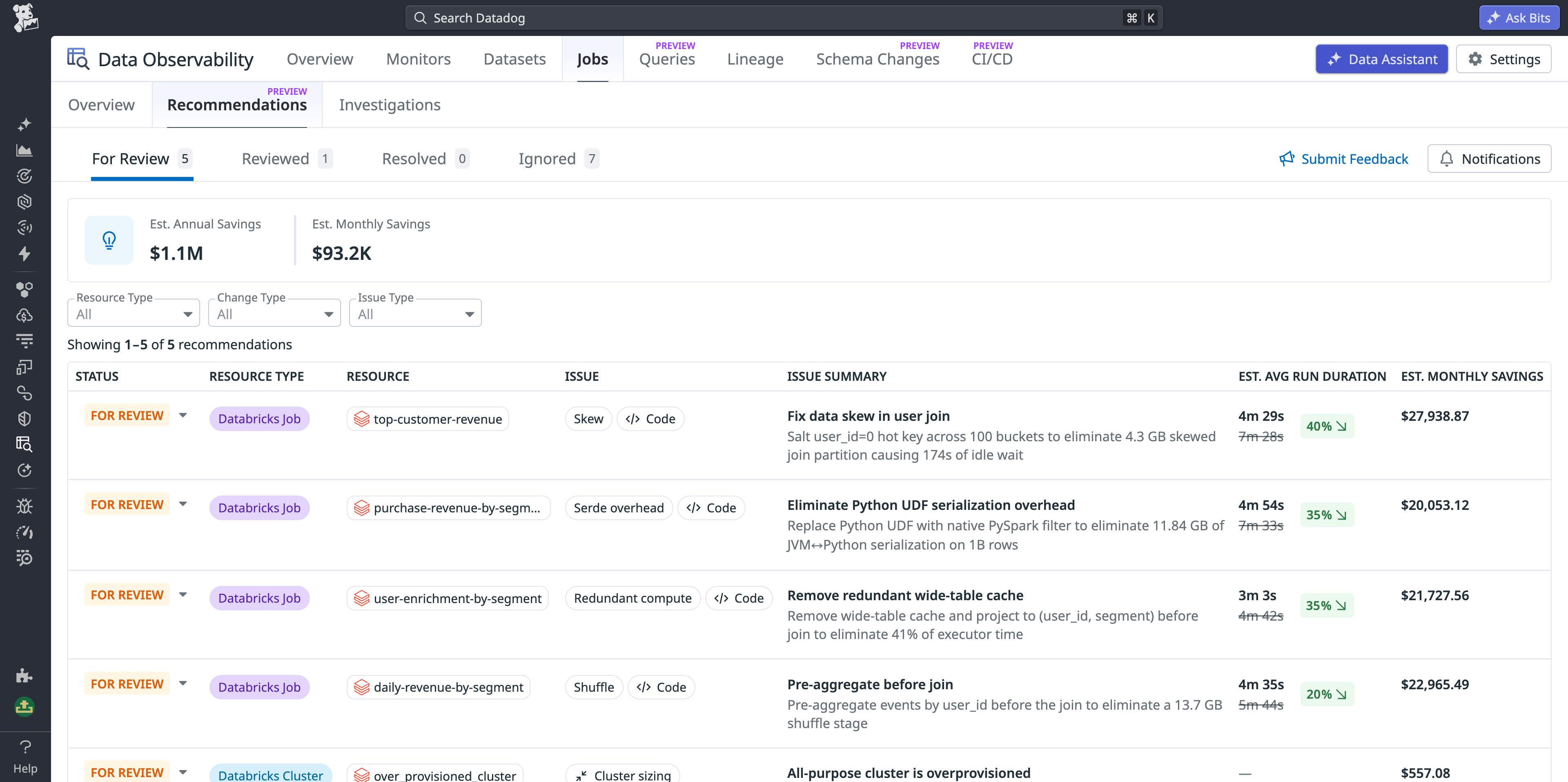This screenshot has width=1568, height=782.
Task: Open the user-enrichment-by-segment resource
Action: click(x=448, y=598)
